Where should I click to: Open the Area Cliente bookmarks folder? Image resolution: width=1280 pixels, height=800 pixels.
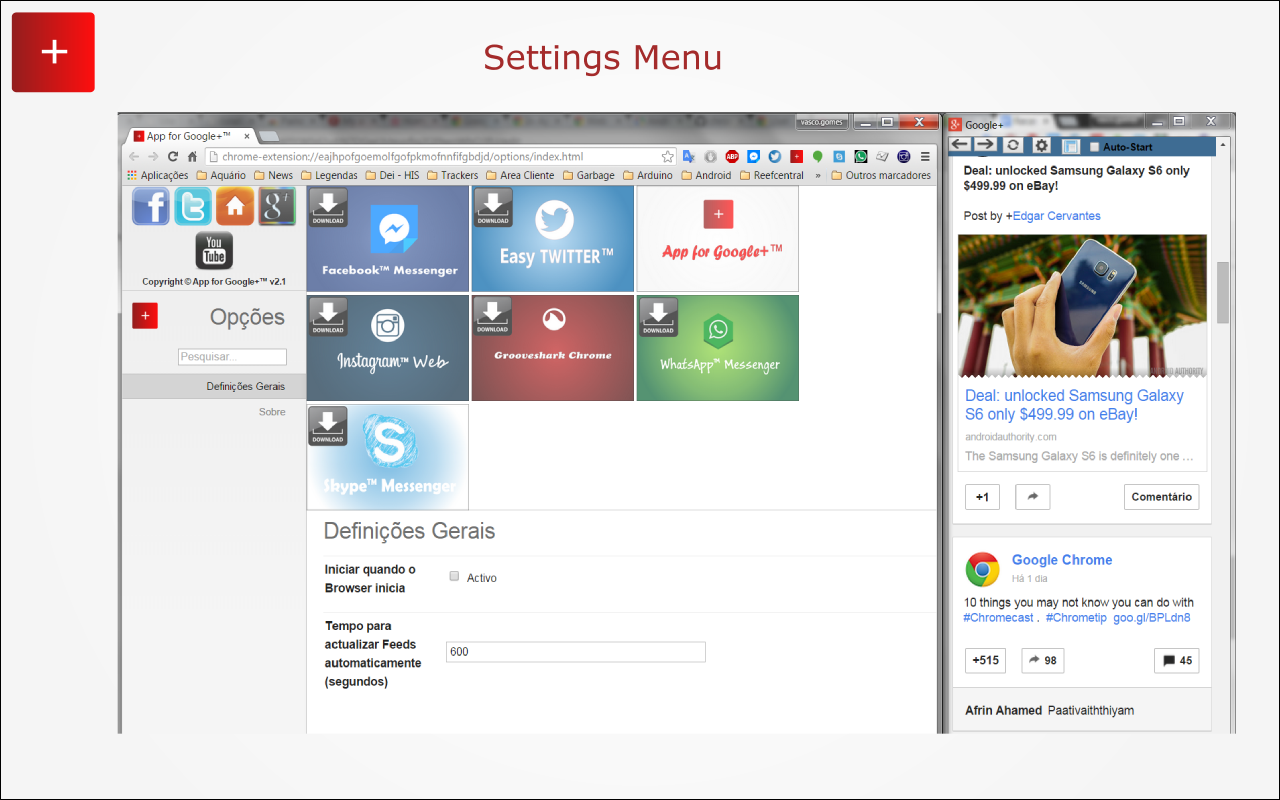(520, 175)
